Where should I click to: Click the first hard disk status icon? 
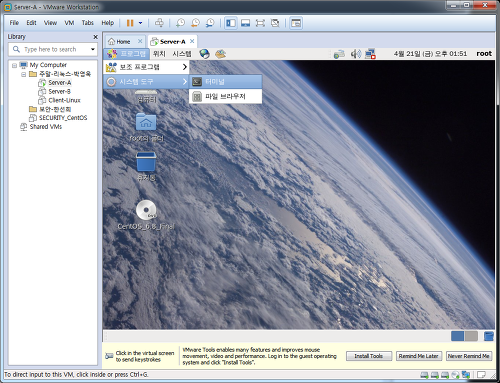click(424, 375)
